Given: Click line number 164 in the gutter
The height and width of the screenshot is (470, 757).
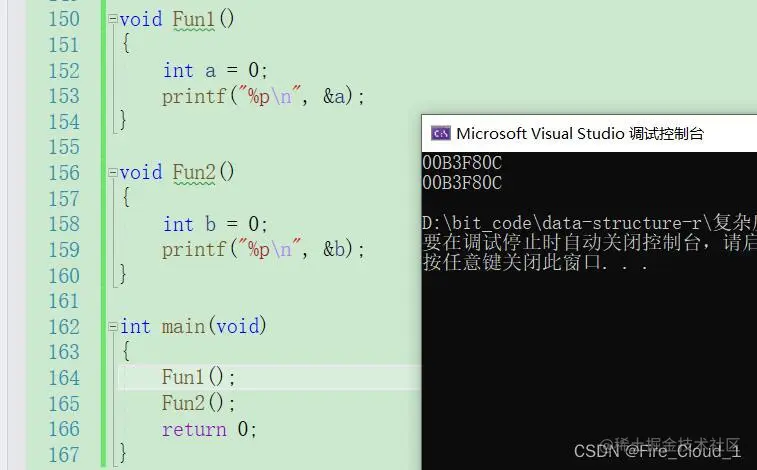Looking at the screenshot, I should pyautogui.click(x=64, y=378).
